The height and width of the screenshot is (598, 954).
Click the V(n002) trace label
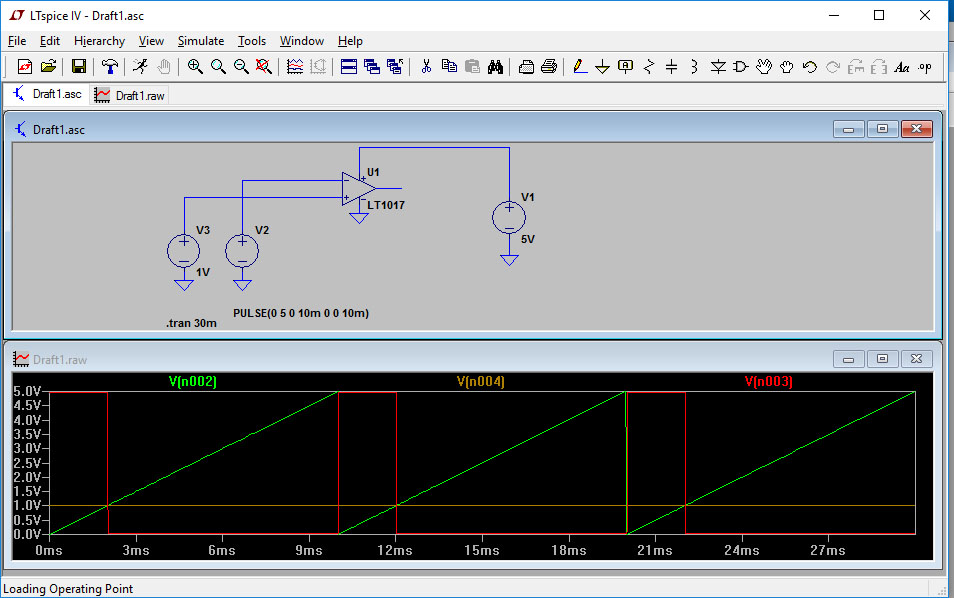(x=193, y=381)
